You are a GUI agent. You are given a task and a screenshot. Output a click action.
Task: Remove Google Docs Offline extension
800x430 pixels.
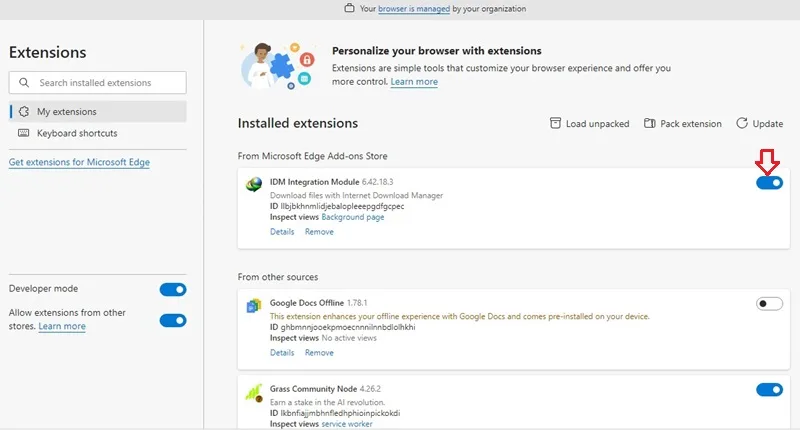click(x=319, y=352)
